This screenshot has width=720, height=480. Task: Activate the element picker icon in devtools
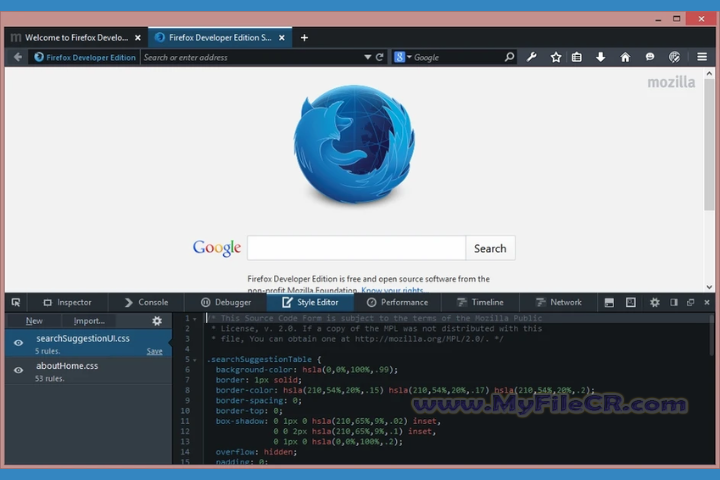pos(16,302)
